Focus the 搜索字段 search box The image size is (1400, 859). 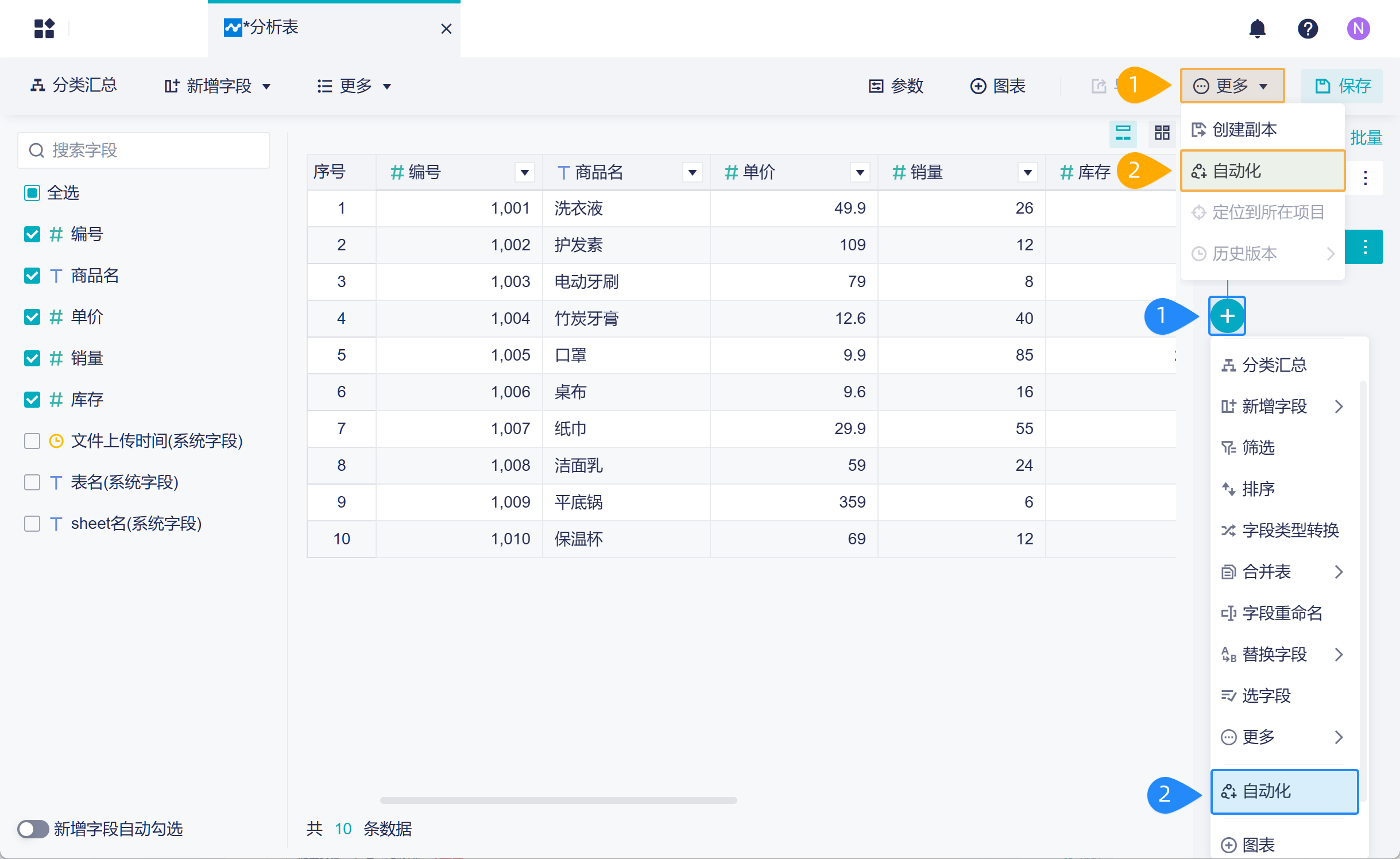144,150
